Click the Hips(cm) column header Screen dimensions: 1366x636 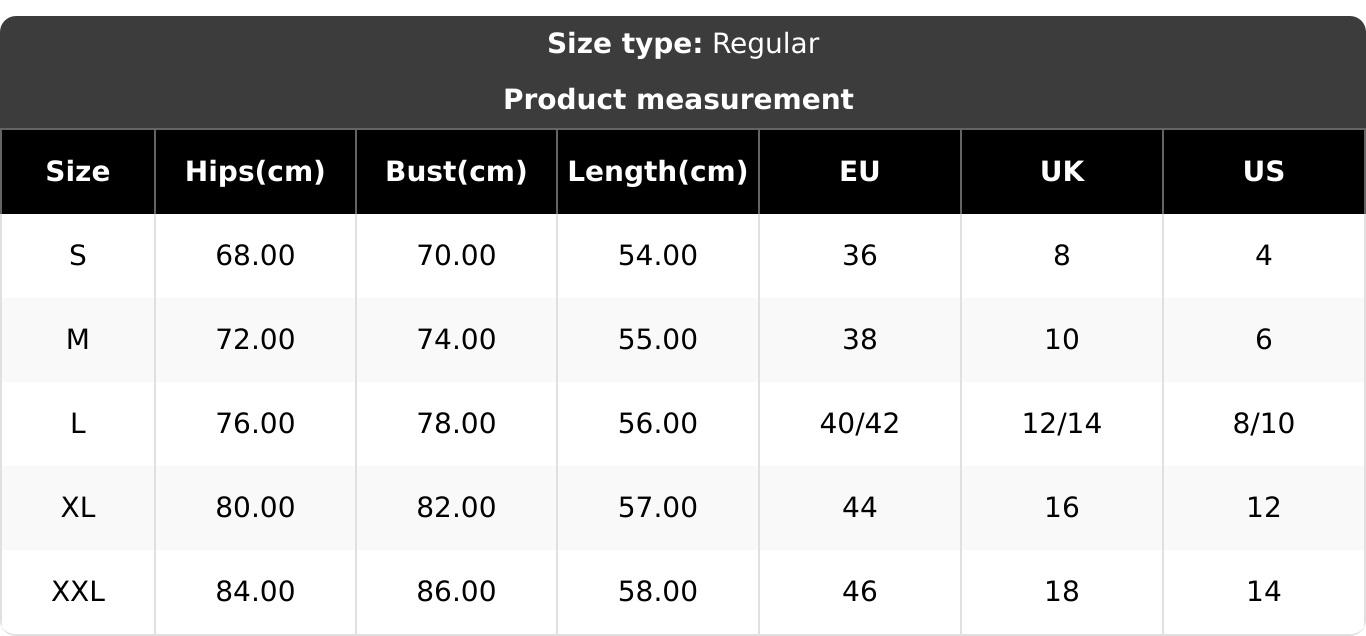(255, 172)
